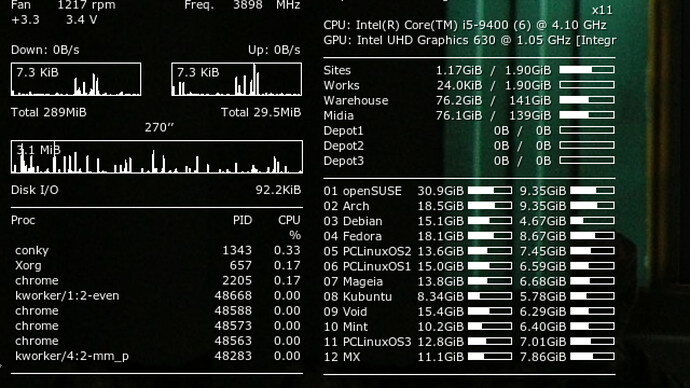Click the kworker/4:2-mm_p process name
Viewport: 690px width, 388px height.
tap(72, 356)
